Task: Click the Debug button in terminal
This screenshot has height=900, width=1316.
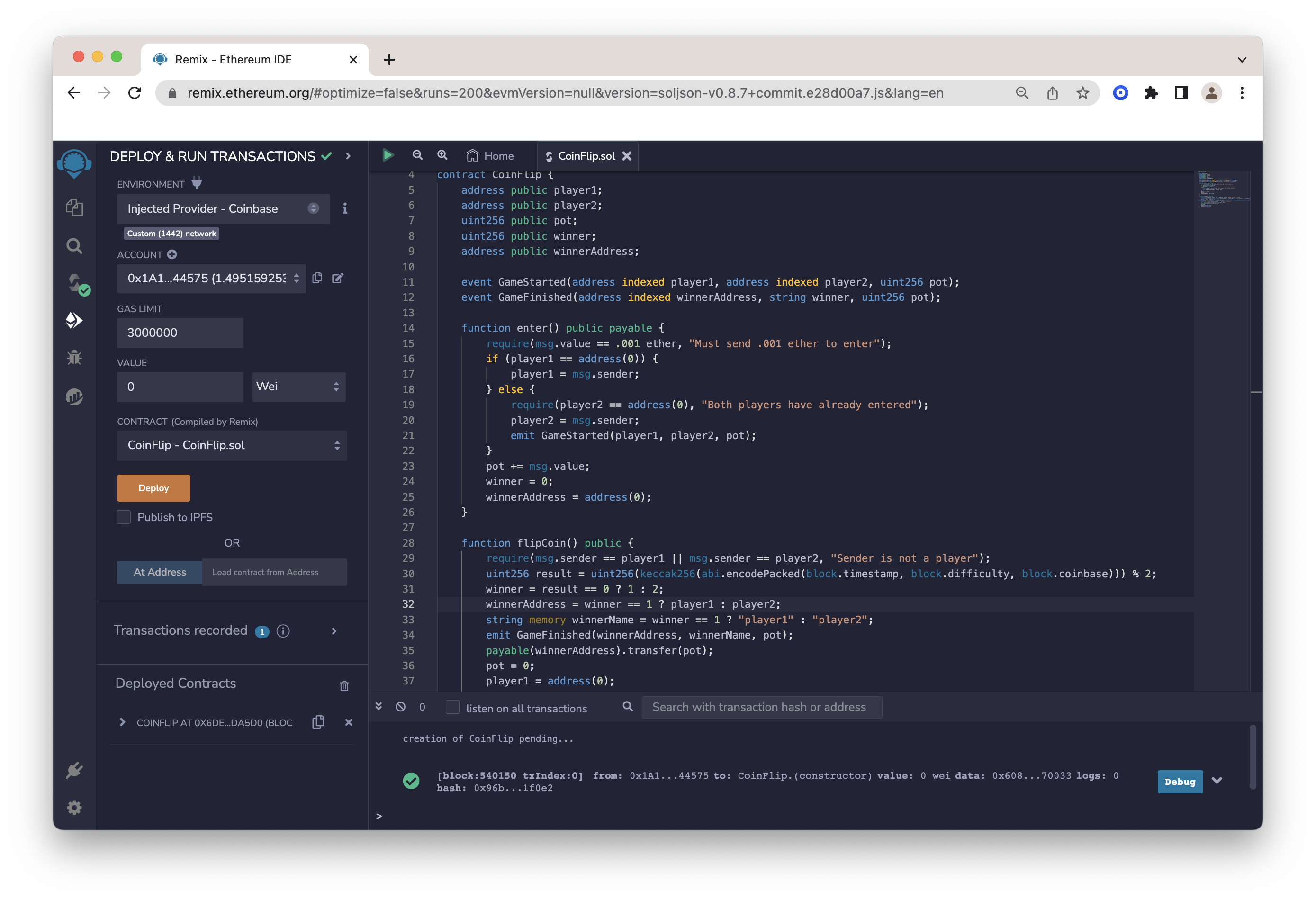Action: pos(1179,782)
